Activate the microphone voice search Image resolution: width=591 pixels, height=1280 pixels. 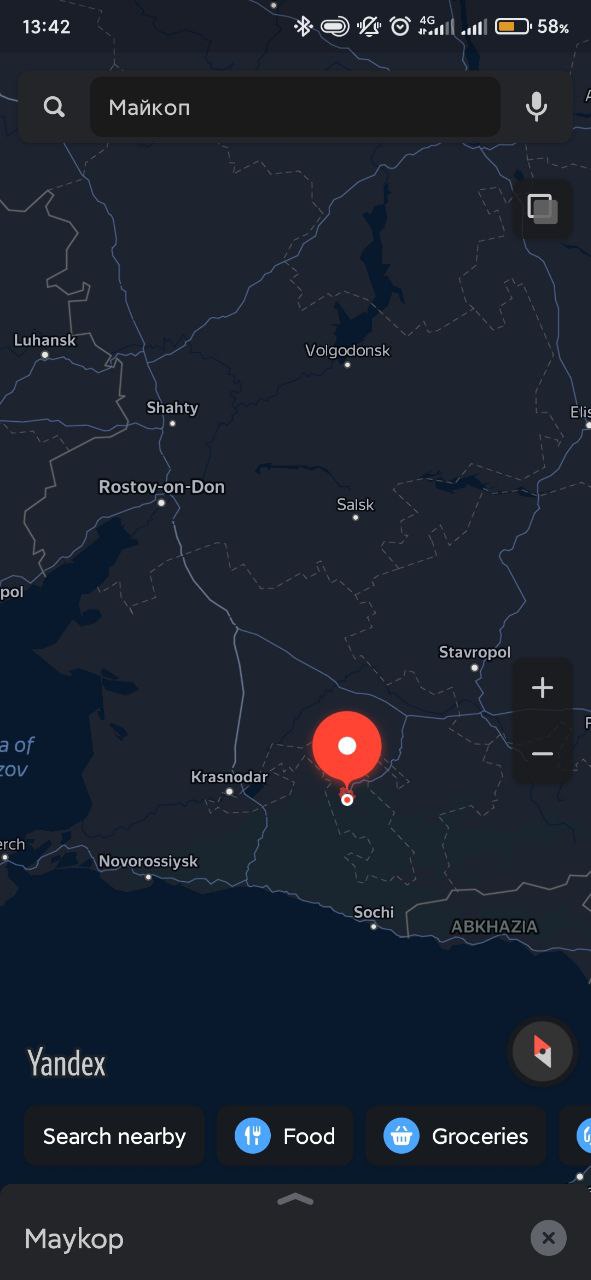(537, 107)
